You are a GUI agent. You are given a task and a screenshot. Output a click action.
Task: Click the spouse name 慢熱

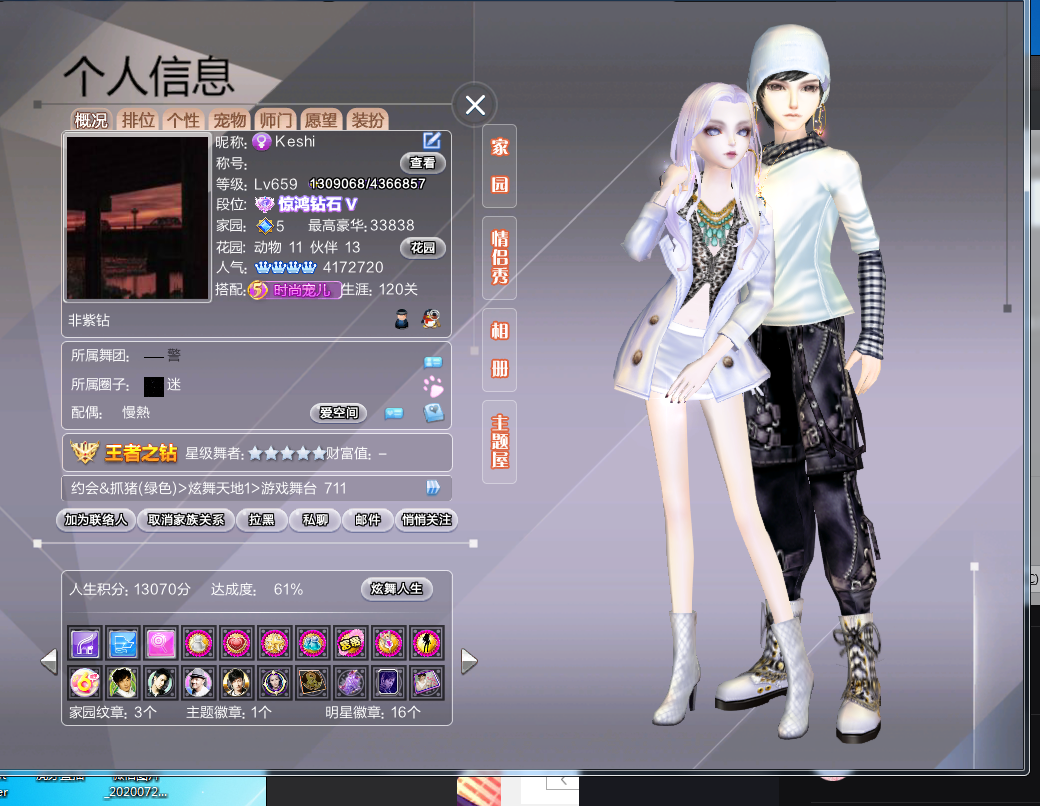point(136,413)
